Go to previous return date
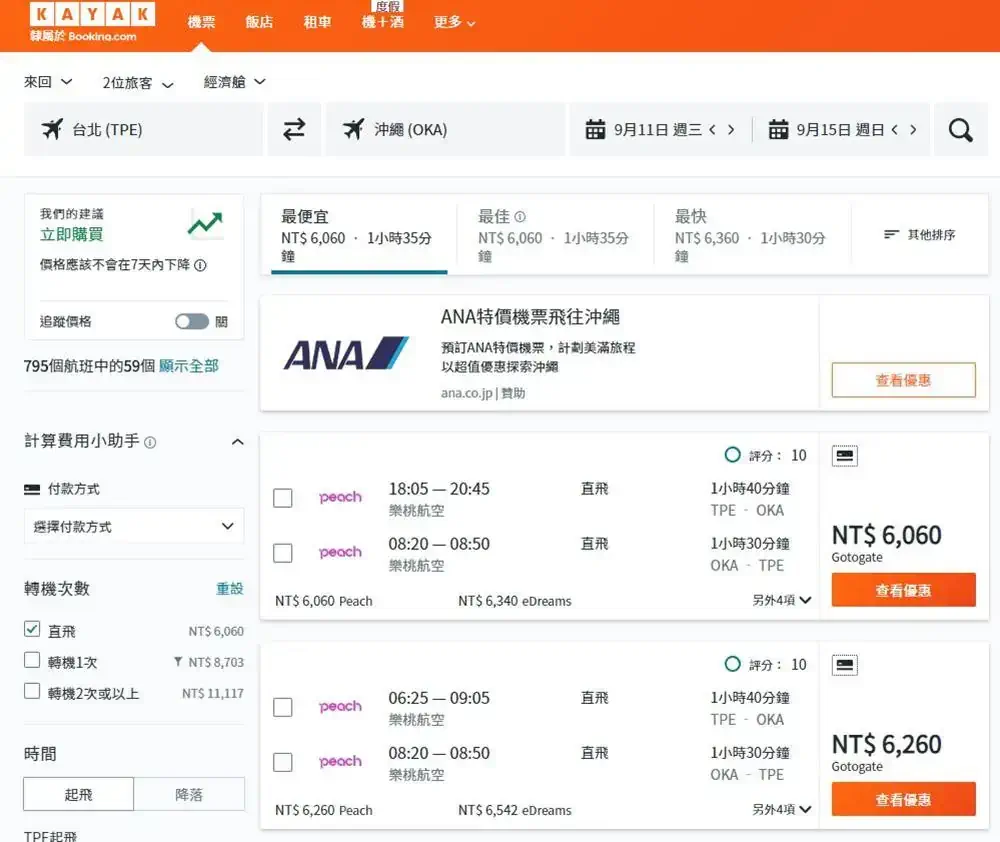Viewport: 1000px width, 842px height. 895,129
